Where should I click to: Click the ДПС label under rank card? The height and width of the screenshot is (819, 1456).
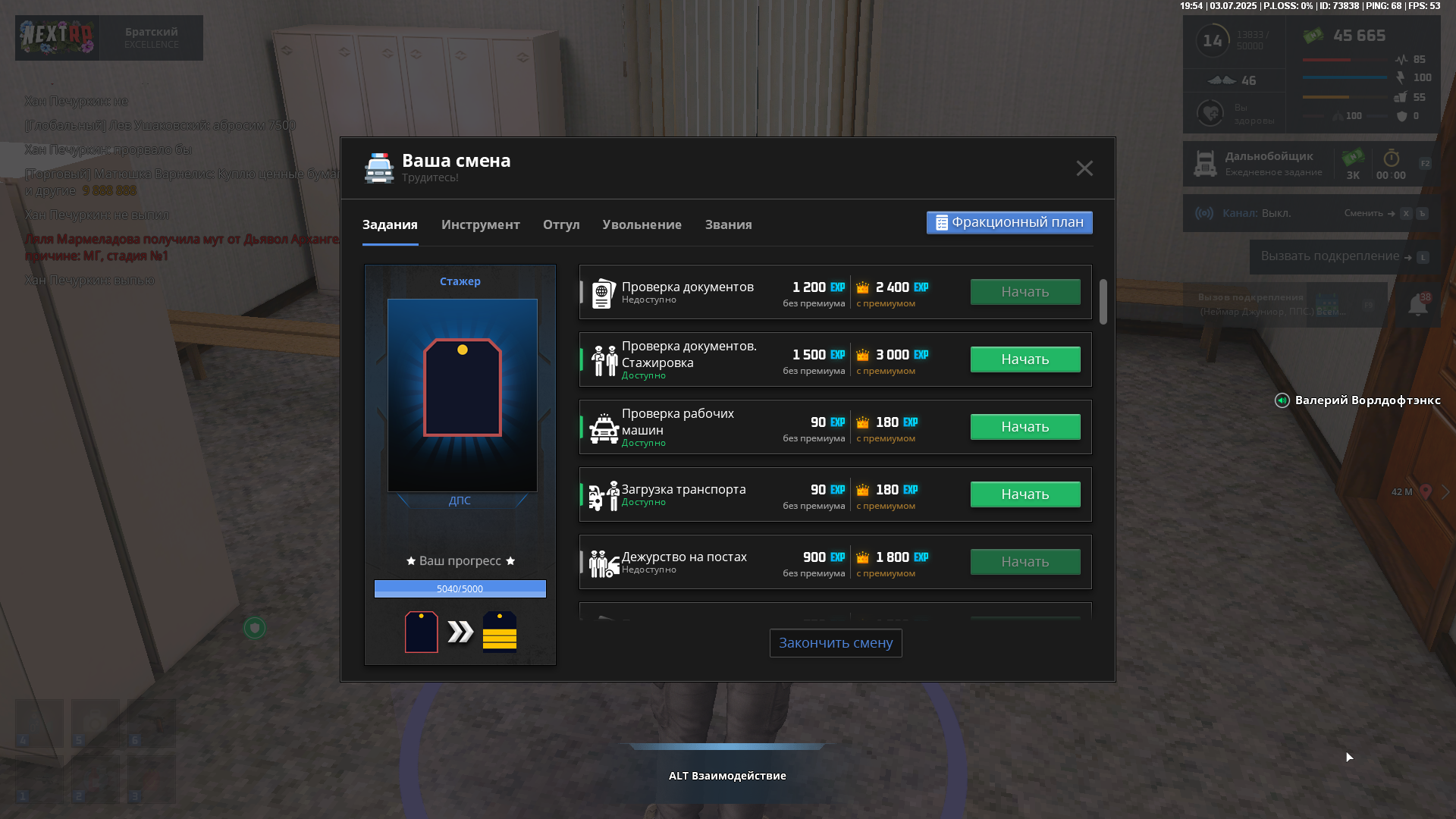(460, 500)
